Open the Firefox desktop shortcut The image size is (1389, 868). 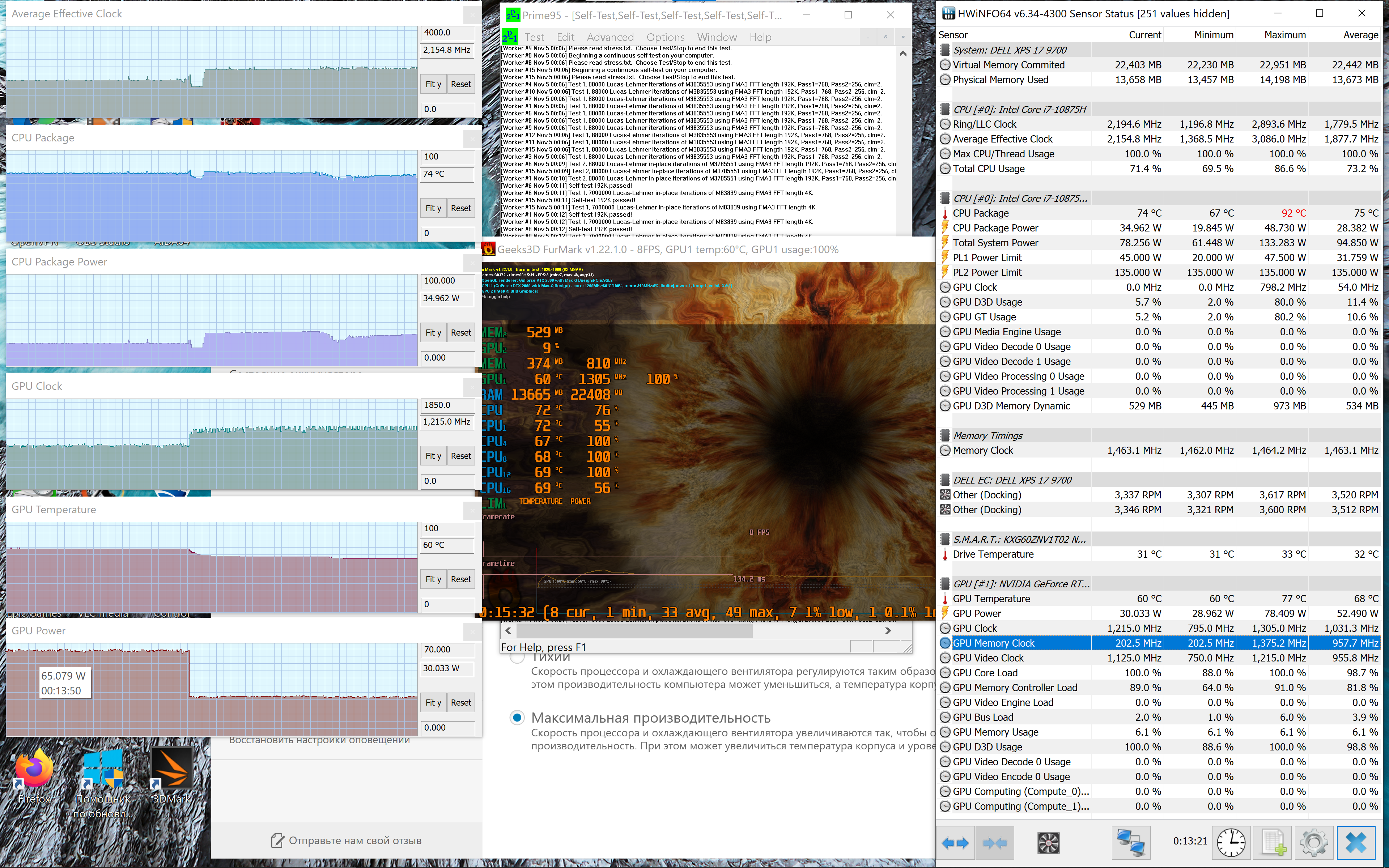(34, 775)
